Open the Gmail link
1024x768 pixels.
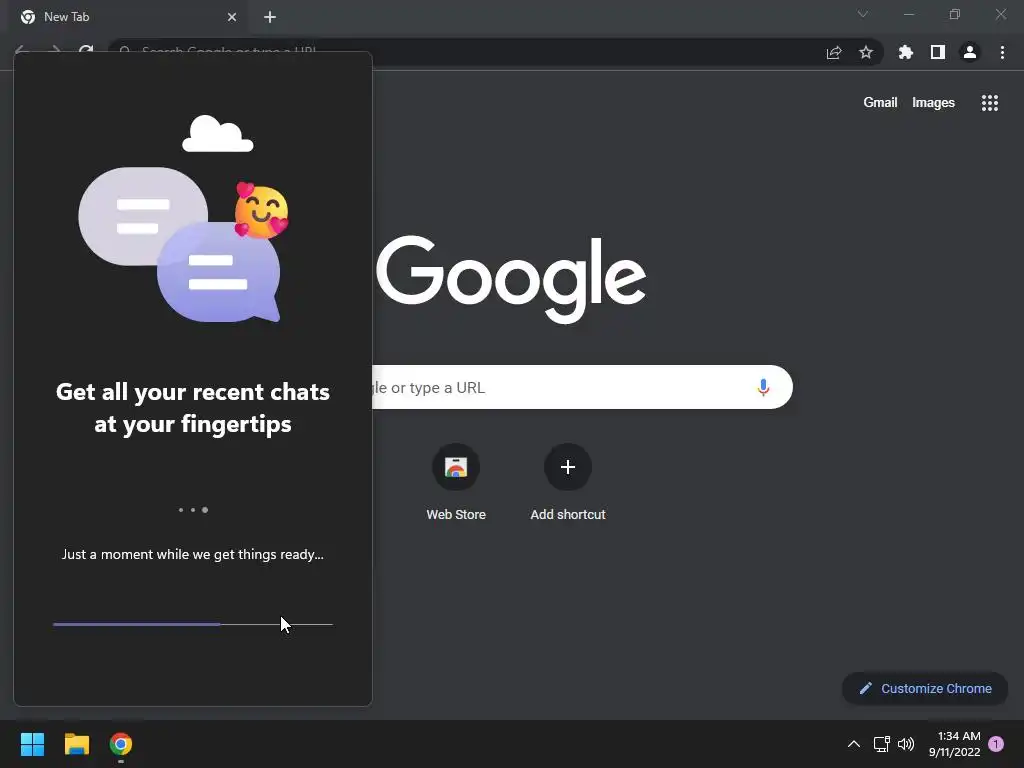click(880, 103)
